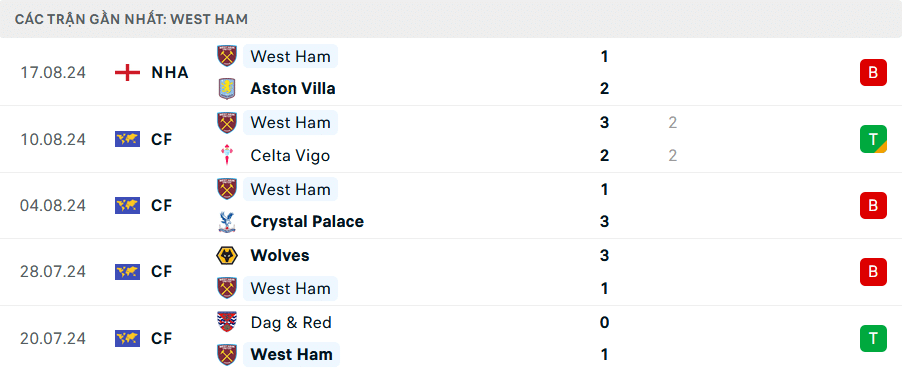Open the Aston Villa team link

(x=293, y=89)
